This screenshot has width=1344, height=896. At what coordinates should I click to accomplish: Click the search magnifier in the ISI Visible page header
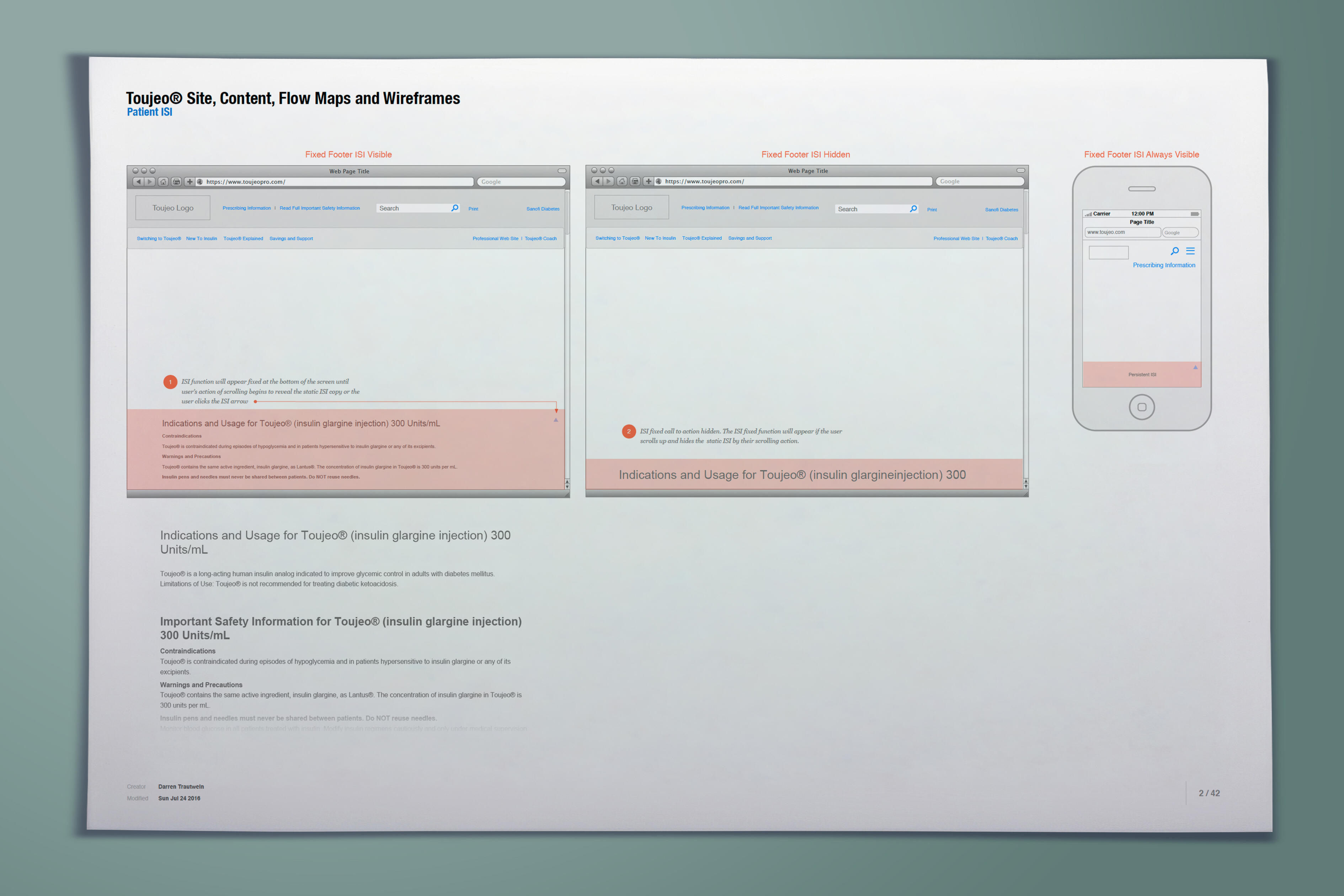click(455, 208)
